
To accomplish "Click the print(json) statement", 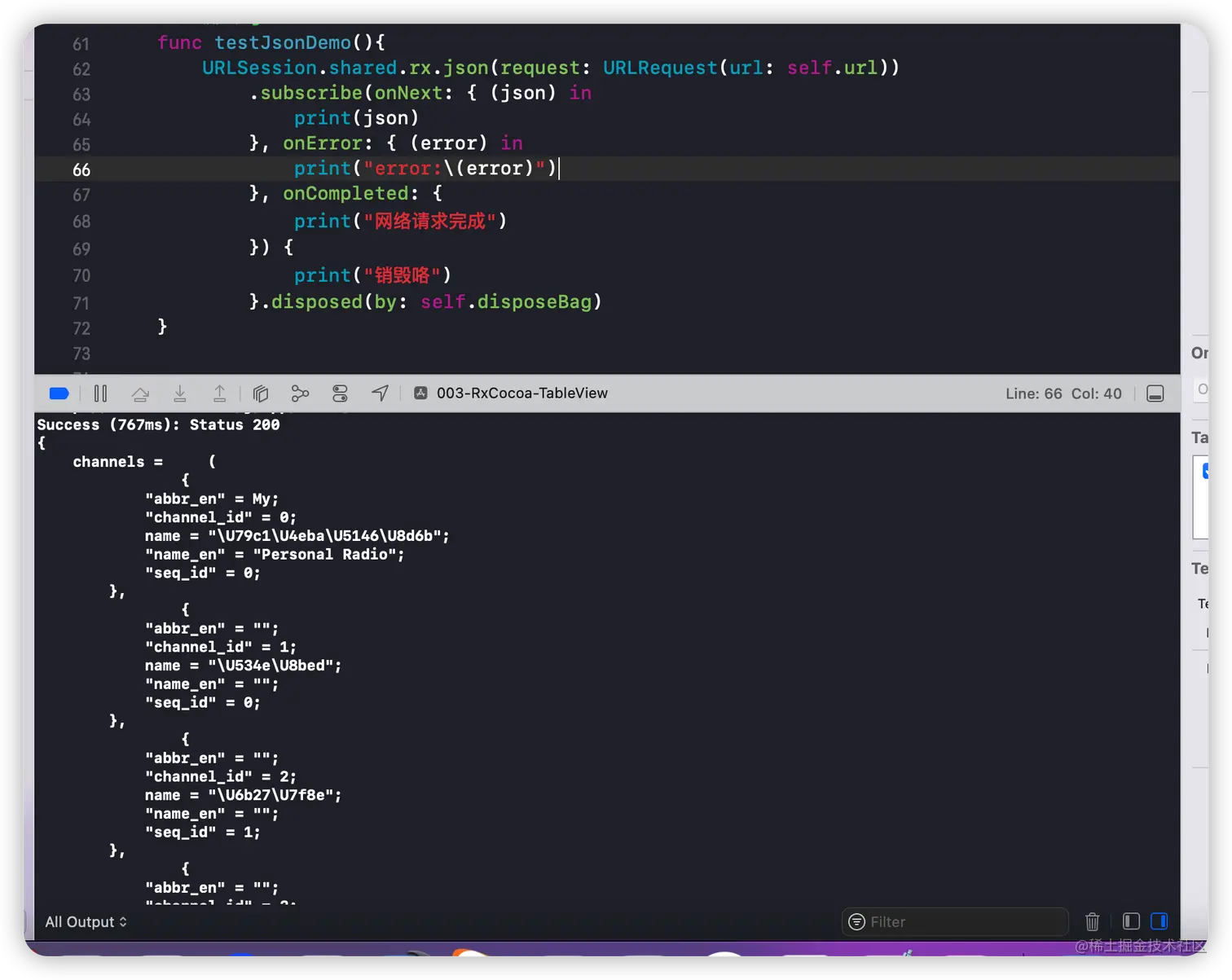I will point(356,118).
